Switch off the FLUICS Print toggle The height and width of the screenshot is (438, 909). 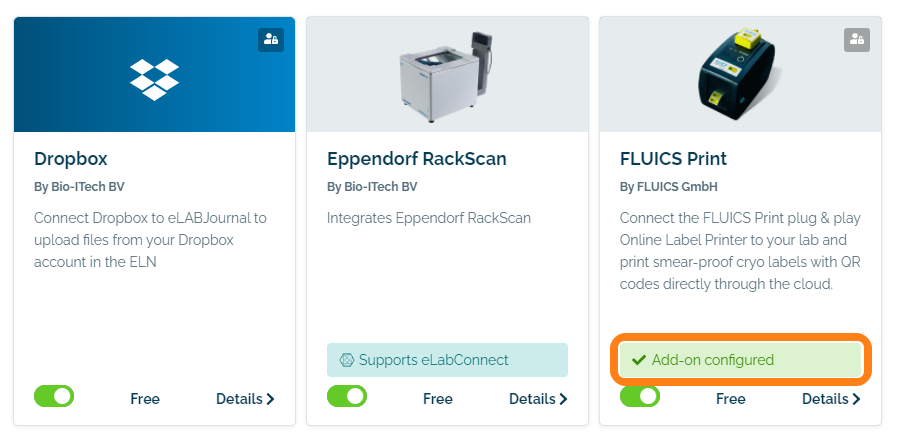[x=640, y=397]
